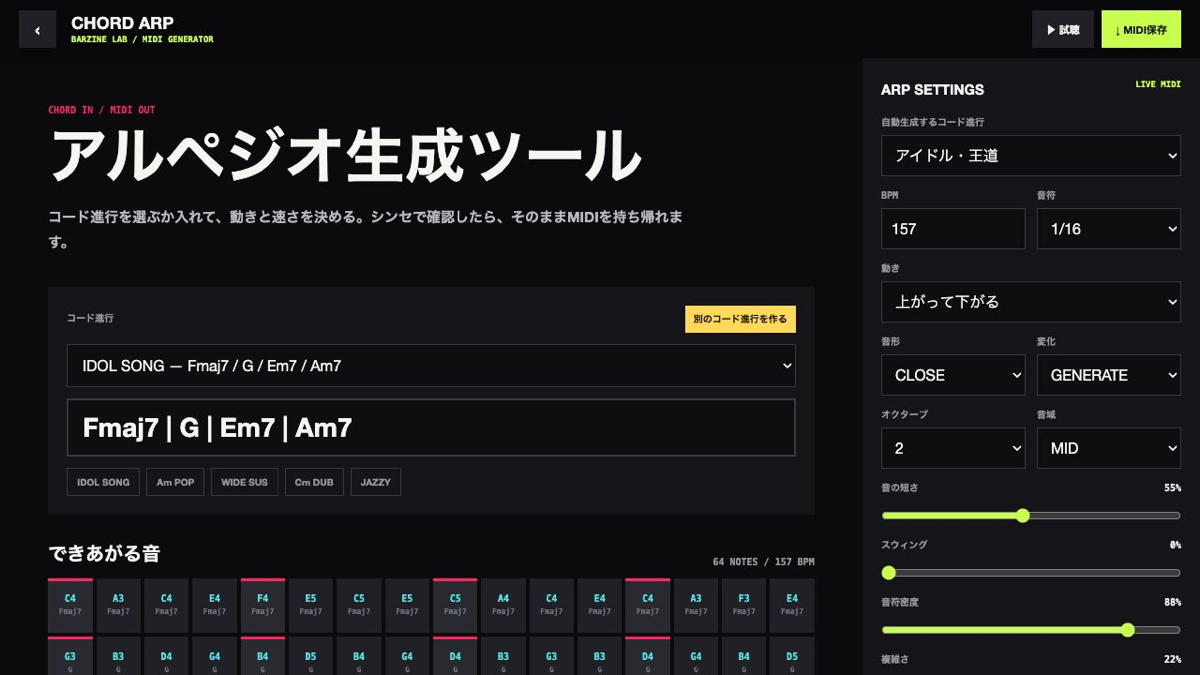Open the 音形 dropdown showing CLOSE

pos(953,375)
